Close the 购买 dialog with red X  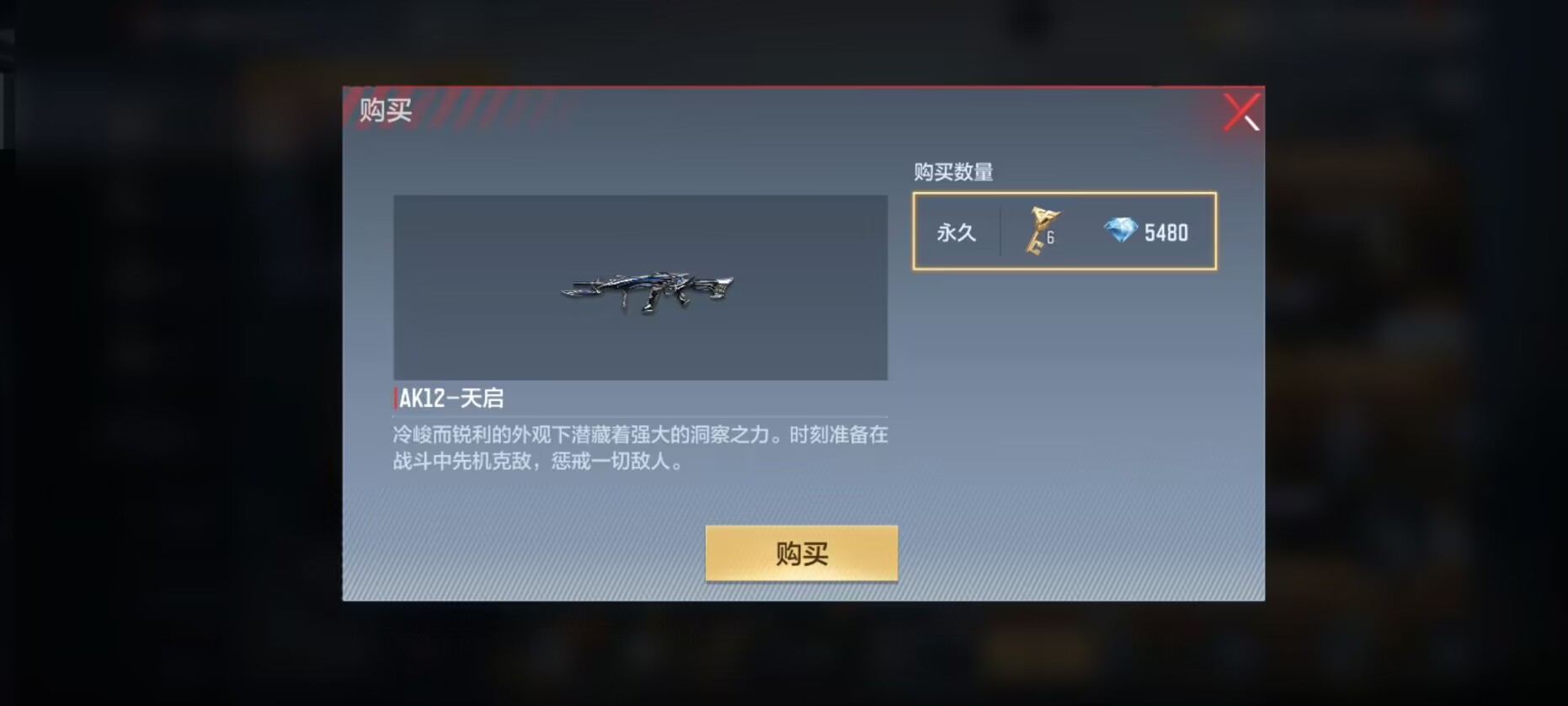(1241, 112)
